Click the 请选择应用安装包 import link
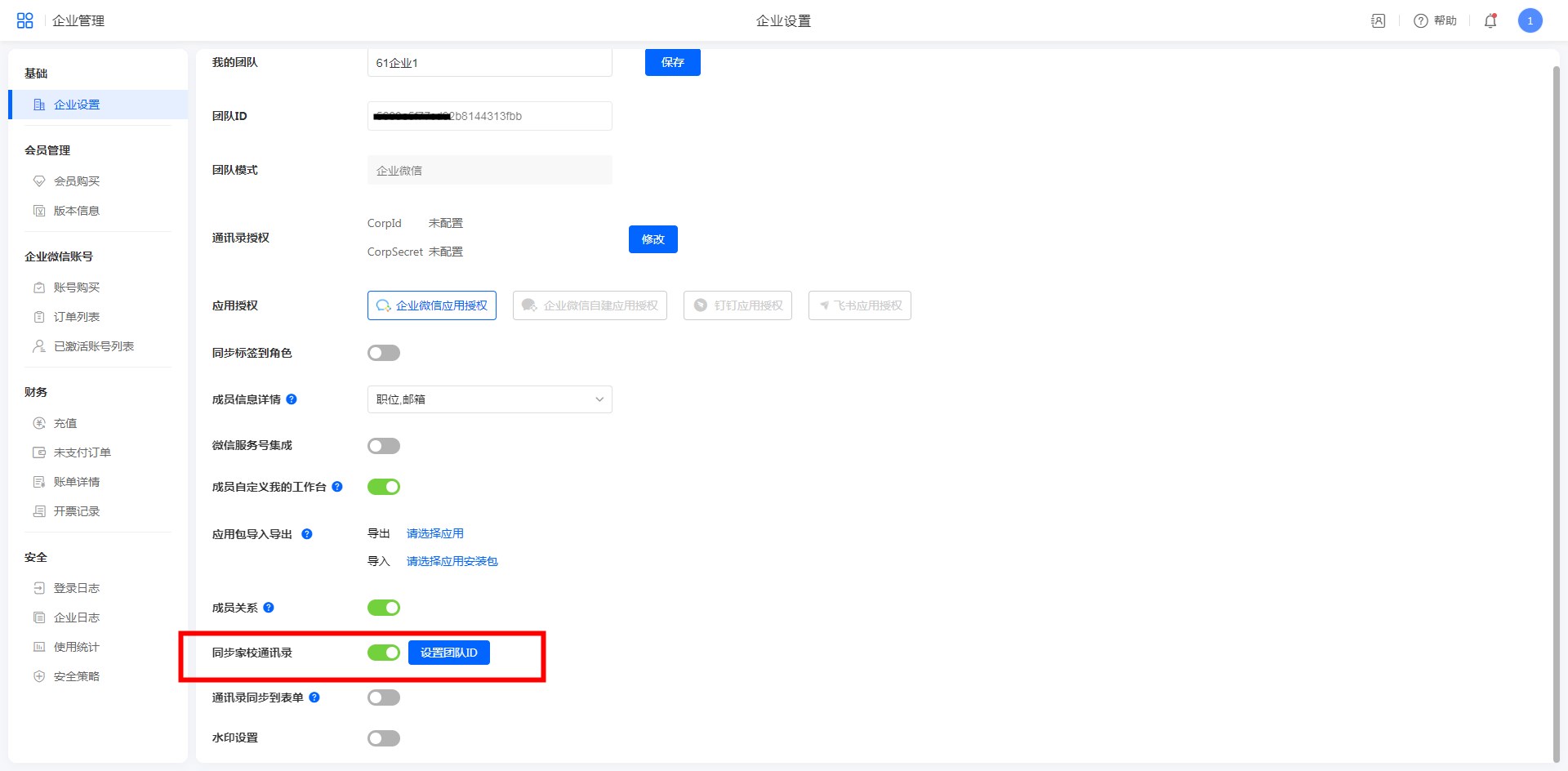 pyautogui.click(x=452, y=561)
